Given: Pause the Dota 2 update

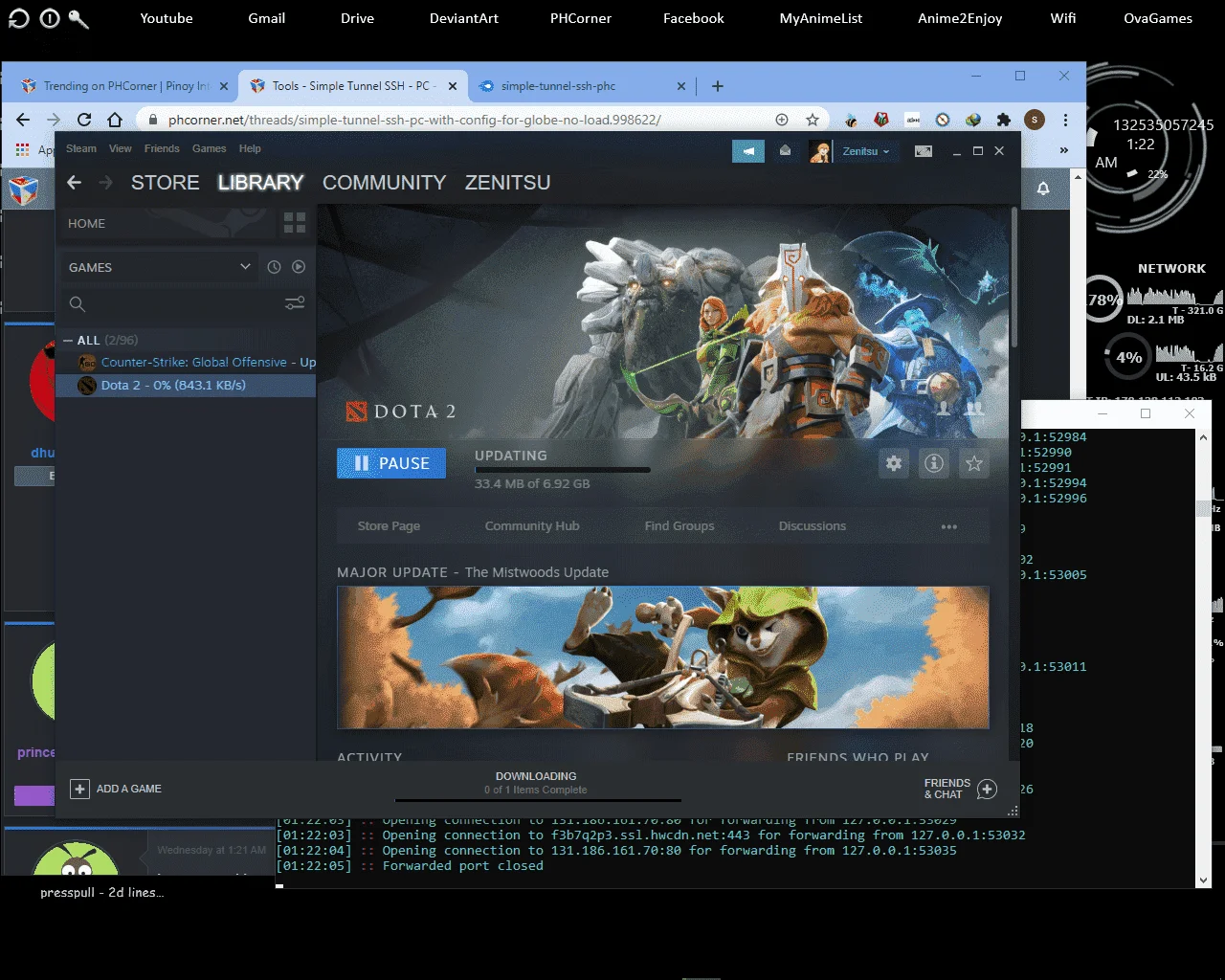Looking at the screenshot, I should click(391, 463).
